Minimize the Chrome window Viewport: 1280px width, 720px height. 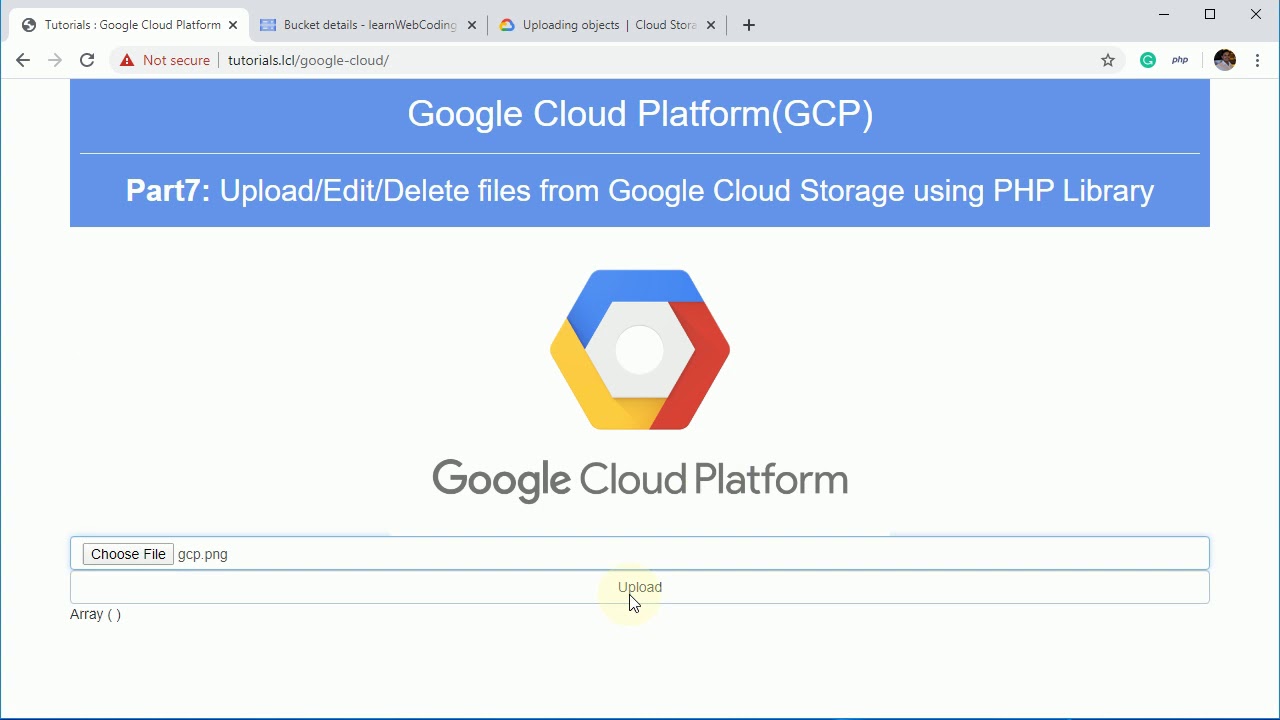1164,14
